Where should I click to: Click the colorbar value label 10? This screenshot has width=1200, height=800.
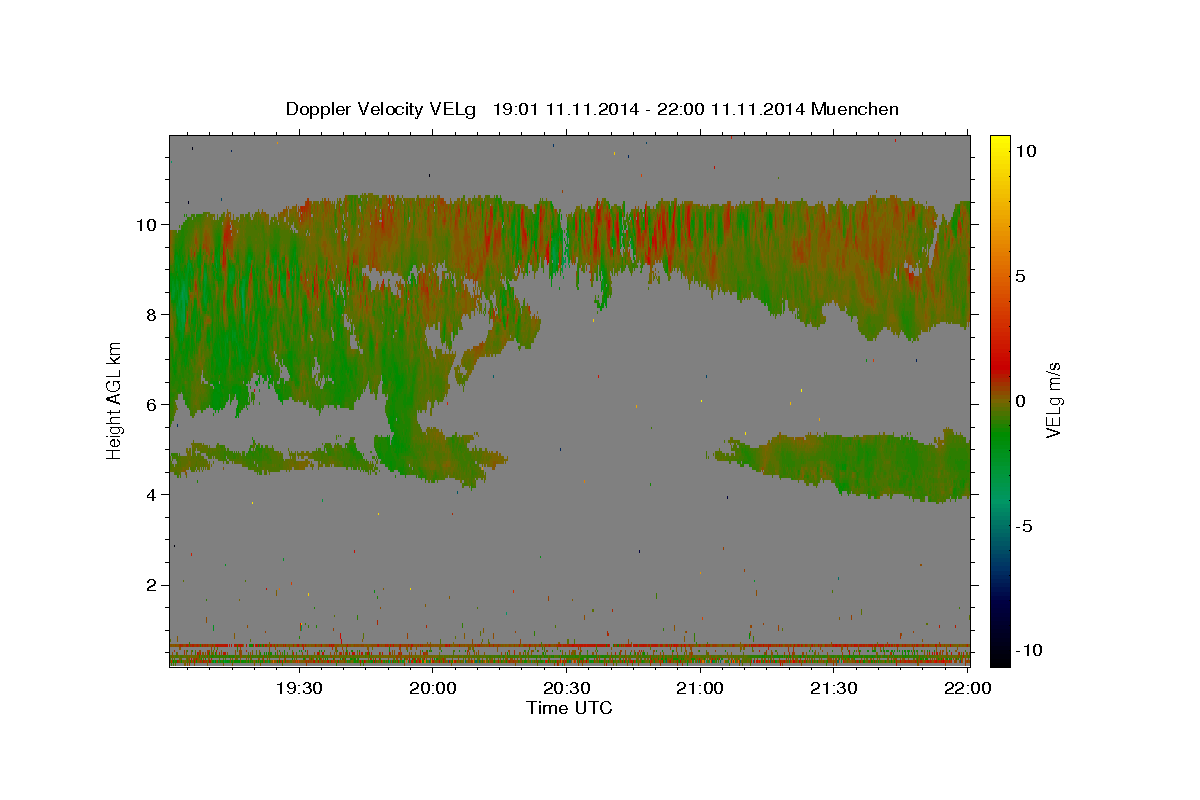pos(1026,150)
